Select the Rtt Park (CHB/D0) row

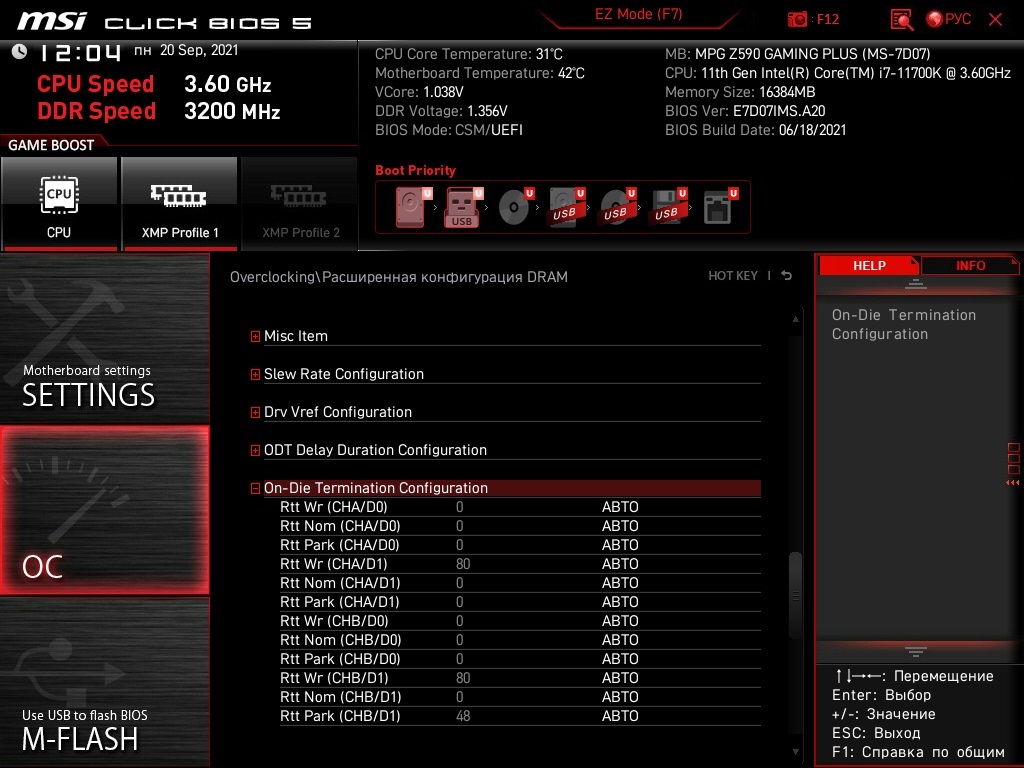click(x=520, y=658)
